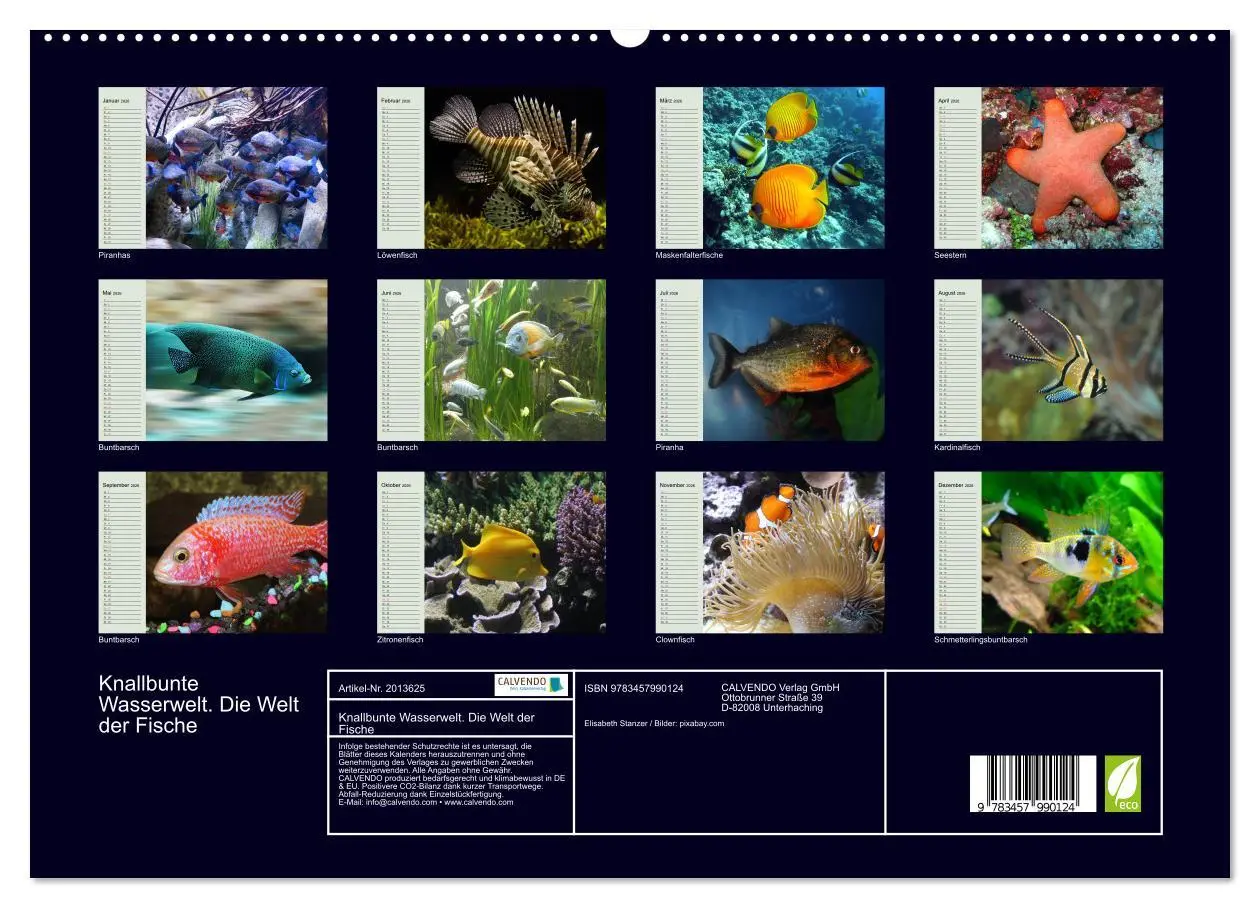Click the 'Dezember' month heading on the calendar strip
The image size is (1260, 908).
point(949,485)
